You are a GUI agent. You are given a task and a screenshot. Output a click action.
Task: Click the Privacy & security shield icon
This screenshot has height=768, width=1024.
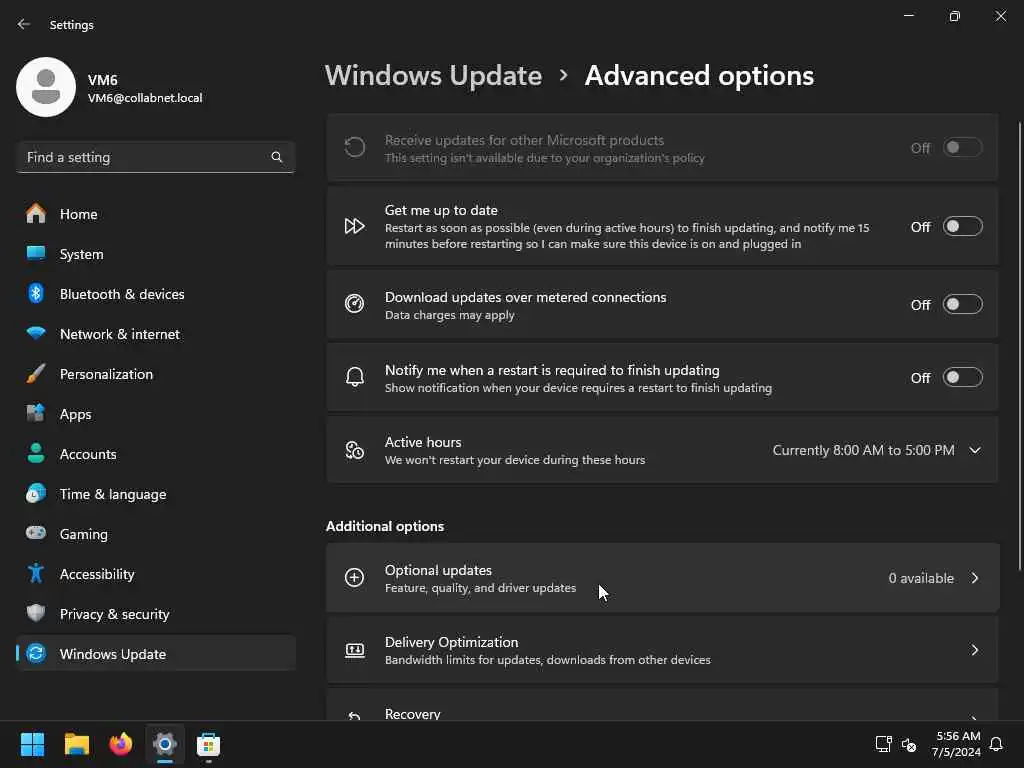click(x=36, y=613)
